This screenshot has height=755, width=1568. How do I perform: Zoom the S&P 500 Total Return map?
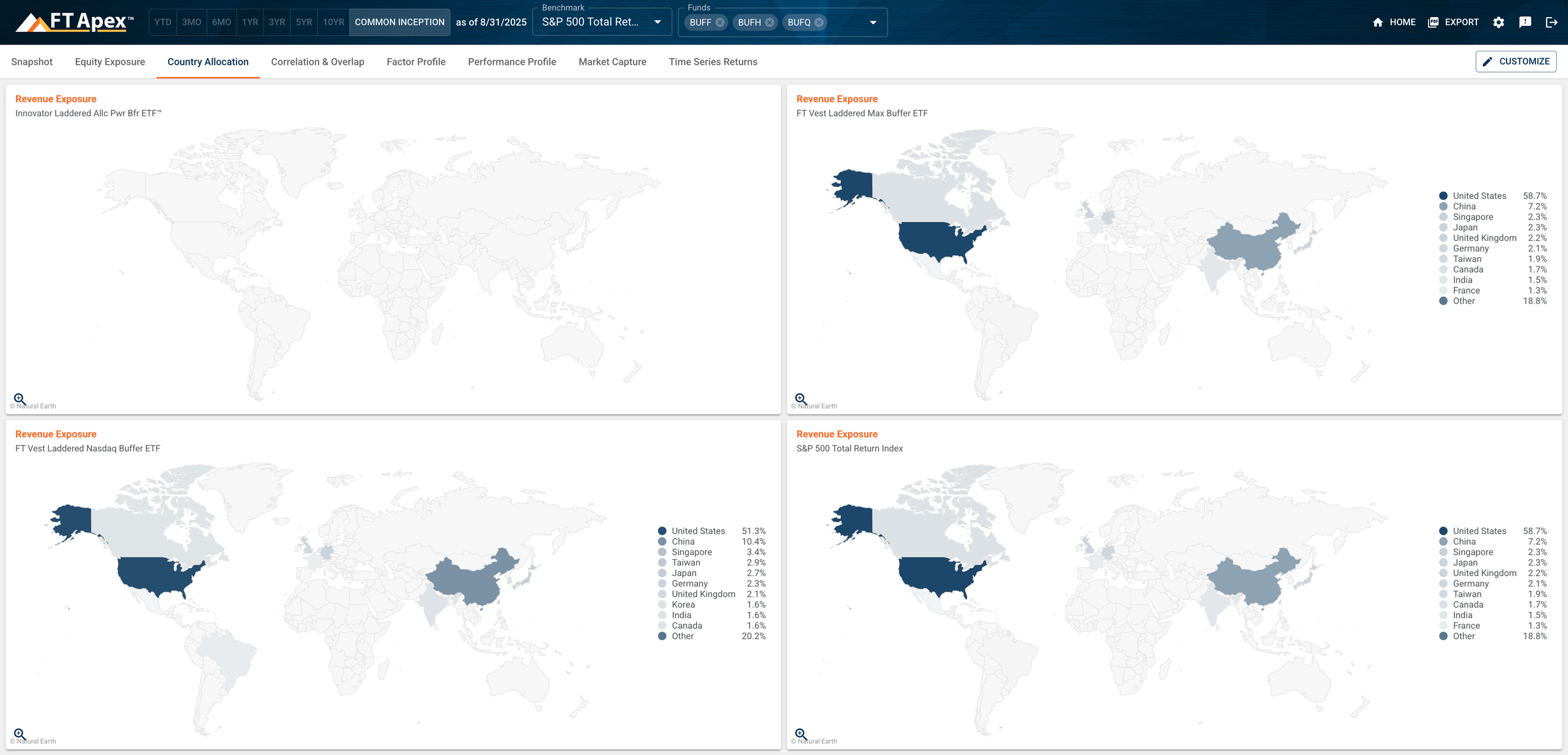801,734
